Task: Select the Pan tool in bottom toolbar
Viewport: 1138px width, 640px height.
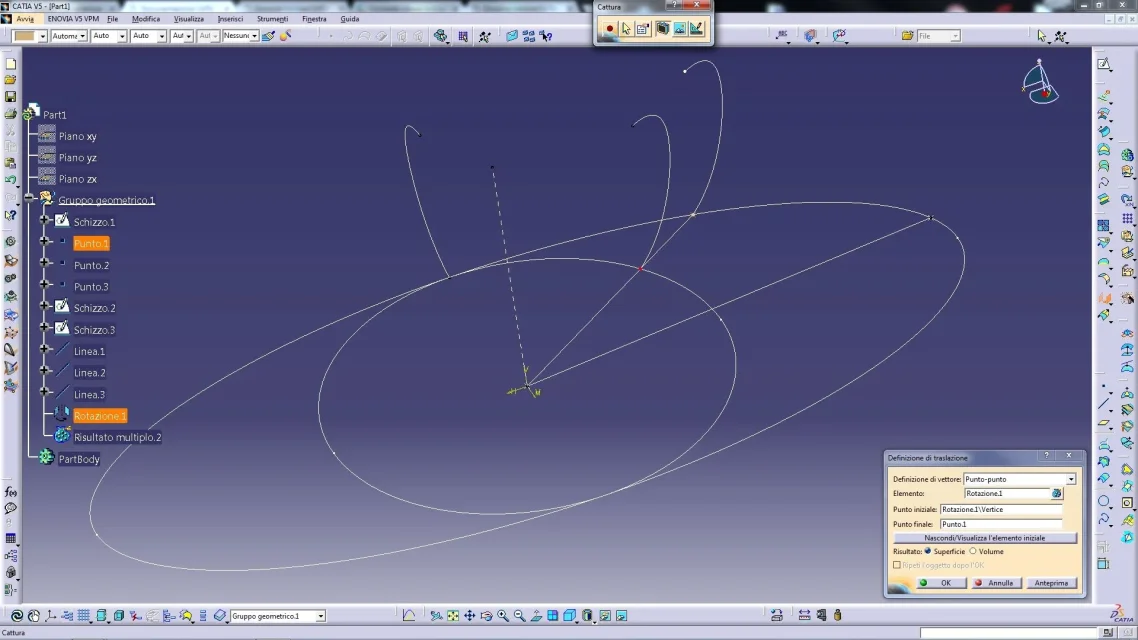Action: [x=470, y=615]
